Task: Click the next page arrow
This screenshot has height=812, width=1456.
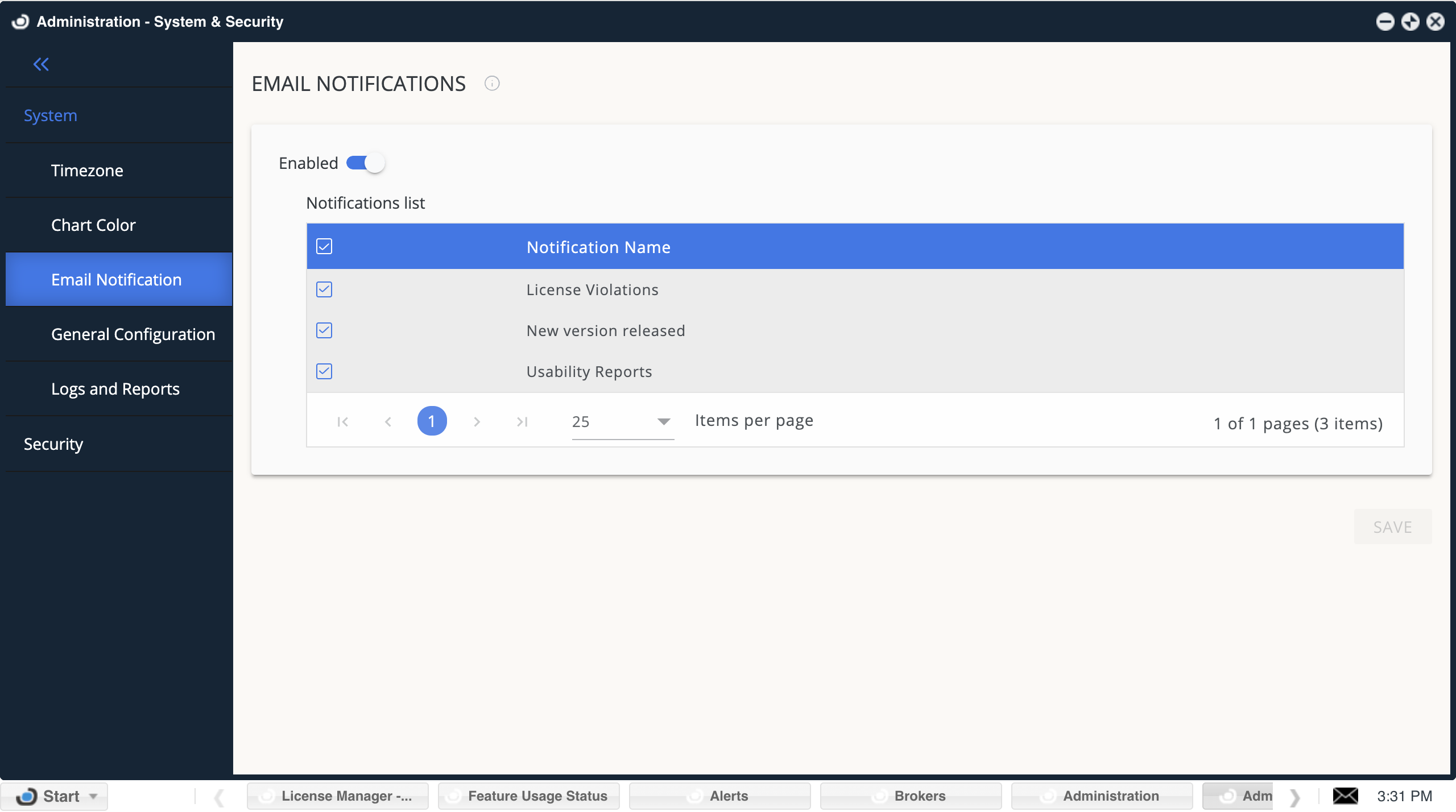Action: (477, 421)
